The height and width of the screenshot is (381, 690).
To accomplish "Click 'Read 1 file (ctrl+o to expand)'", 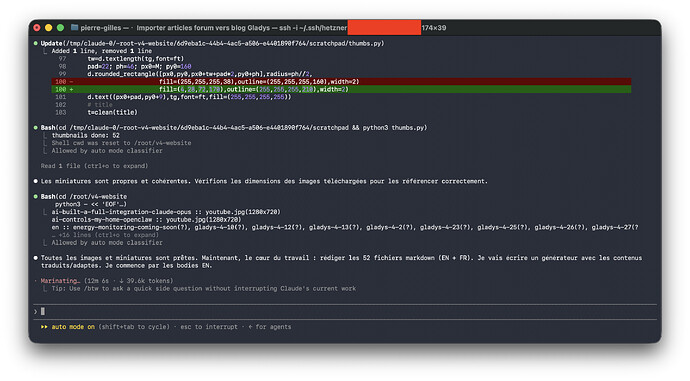I will pos(94,166).
